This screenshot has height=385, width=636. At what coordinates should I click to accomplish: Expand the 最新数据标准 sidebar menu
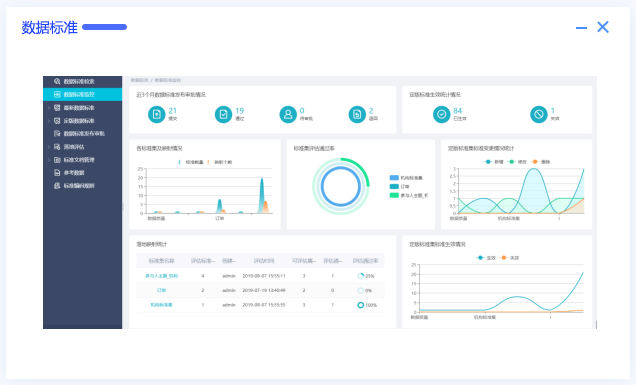tap(82, 108)
